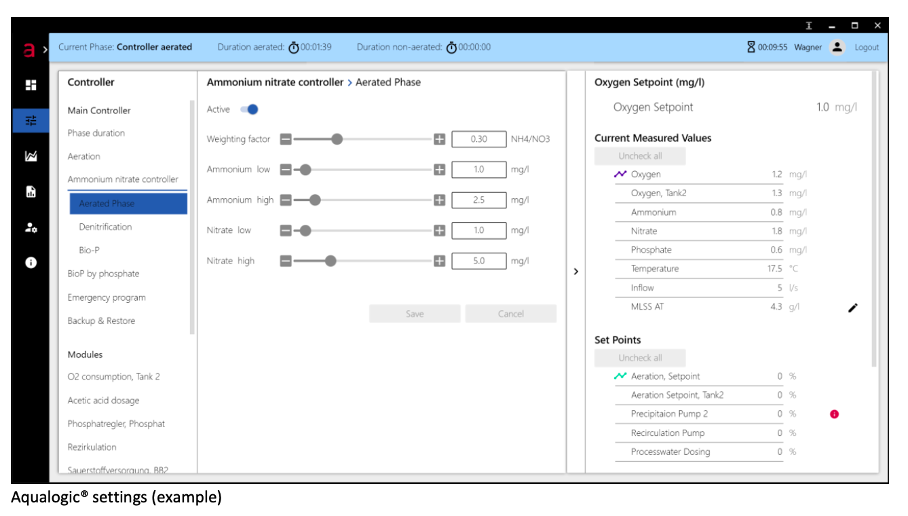Click the Nitrate high slider handle

[330, 261]
